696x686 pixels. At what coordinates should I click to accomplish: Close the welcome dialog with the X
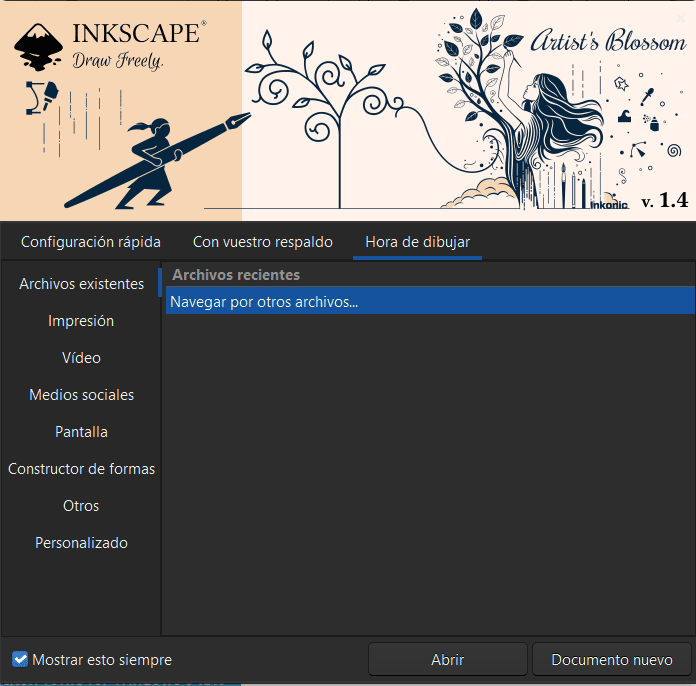[x=680, y=18]
